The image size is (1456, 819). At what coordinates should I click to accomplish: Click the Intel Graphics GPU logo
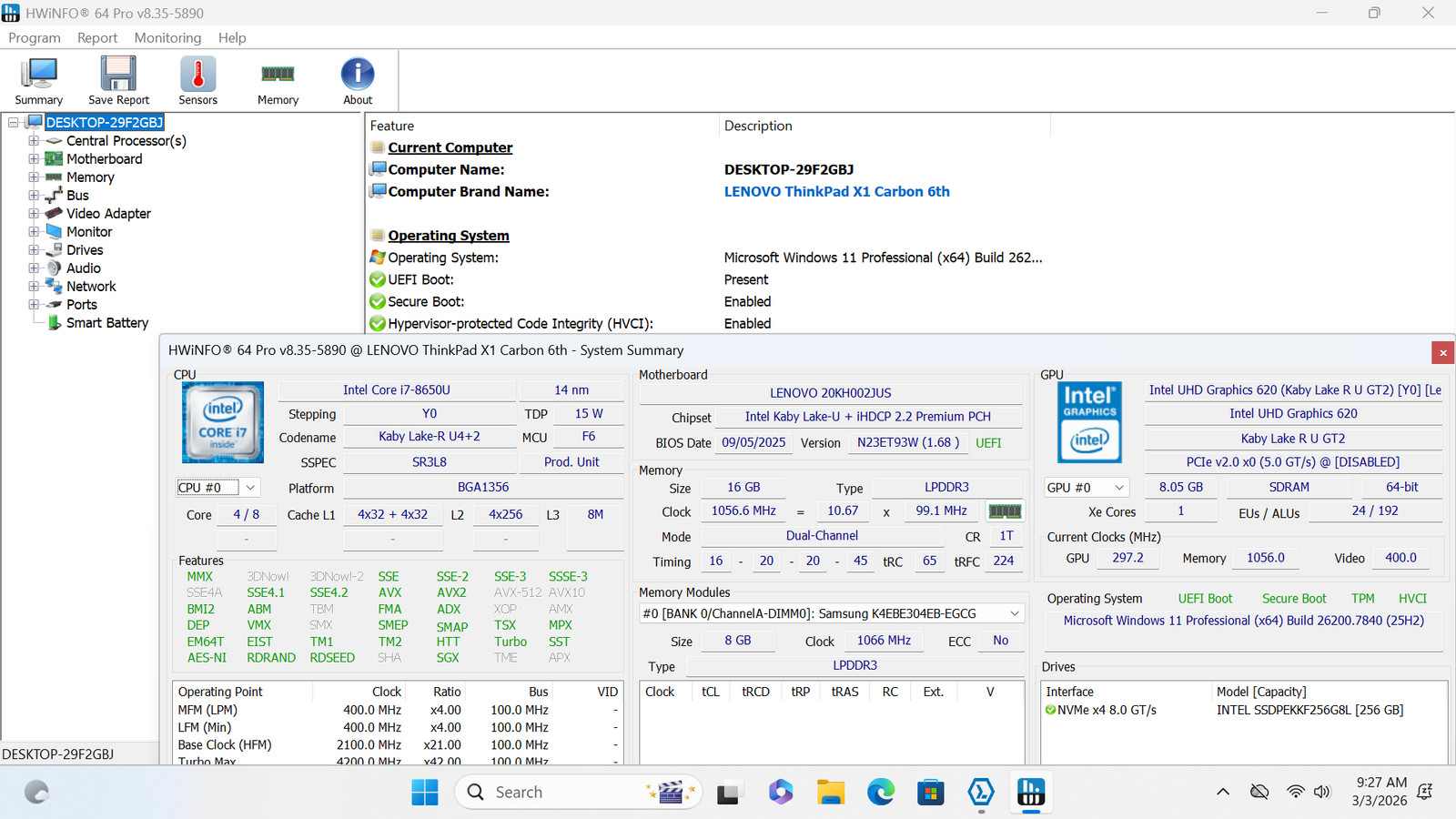1089,422
